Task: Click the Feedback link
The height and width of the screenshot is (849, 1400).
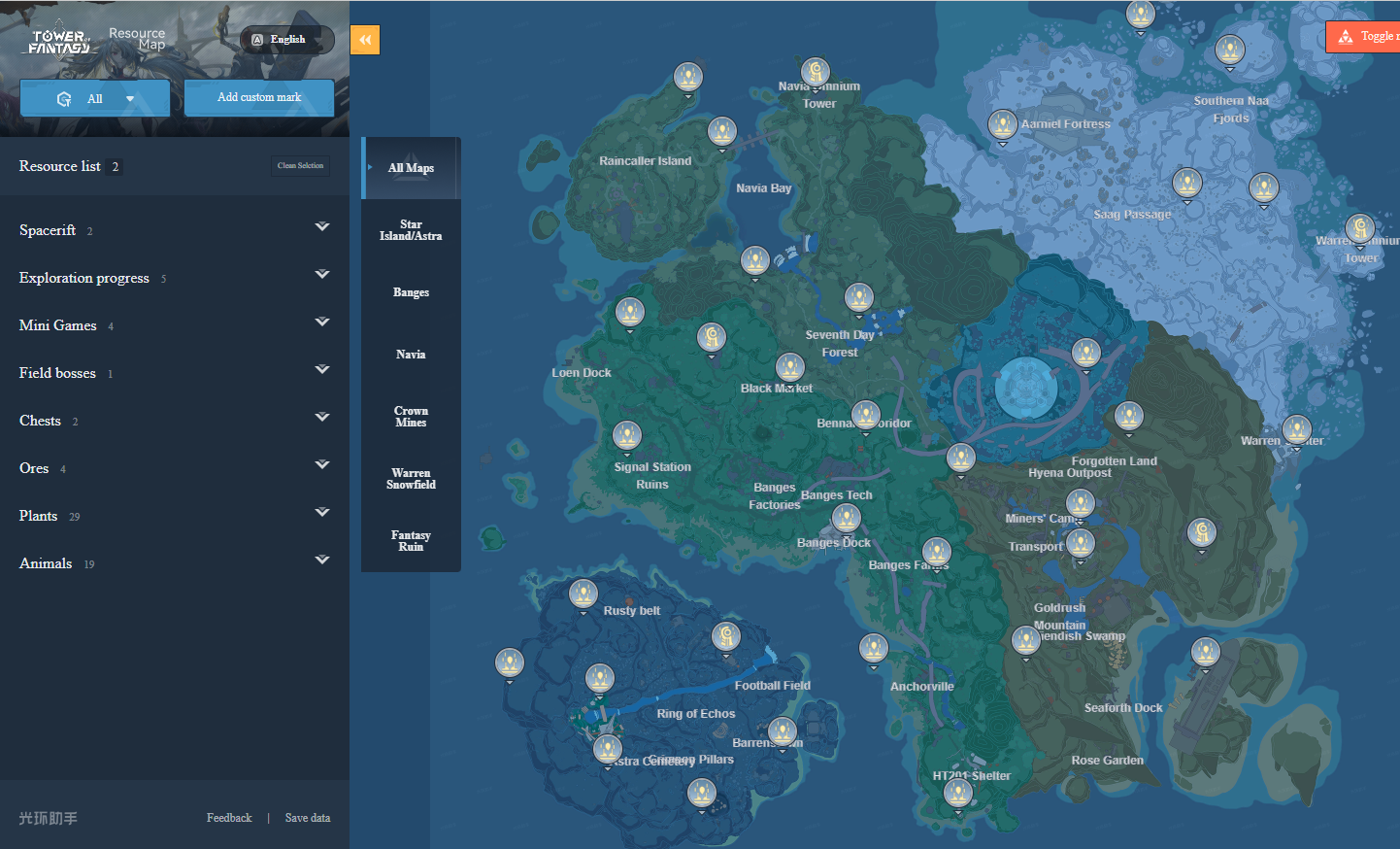Action: [x=229, y=818]
